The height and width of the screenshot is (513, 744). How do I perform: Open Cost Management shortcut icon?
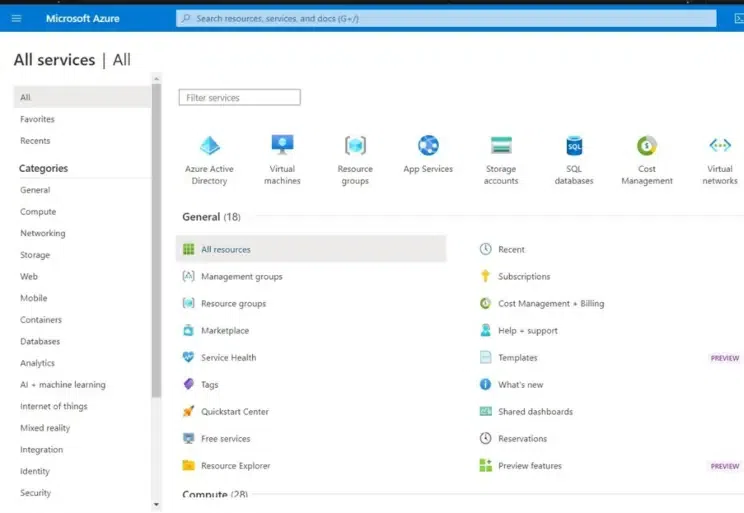(647, 145)
